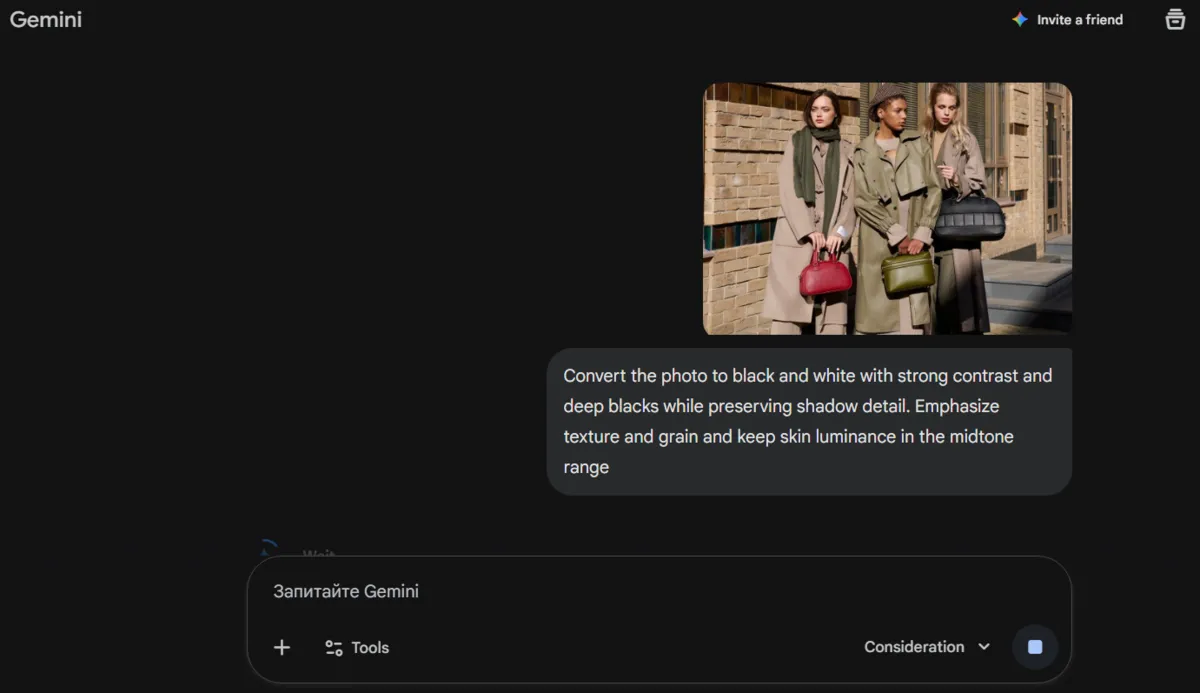1200x693 pixels.
Task: Expand the chevron beside Consideration
Action: 984,647
